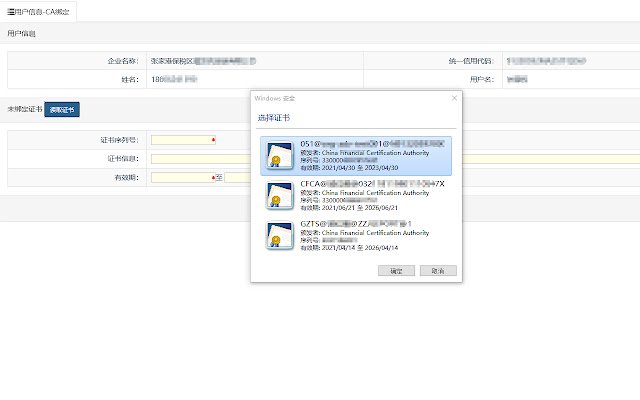Click the 姓名 label

pos(130,79)
